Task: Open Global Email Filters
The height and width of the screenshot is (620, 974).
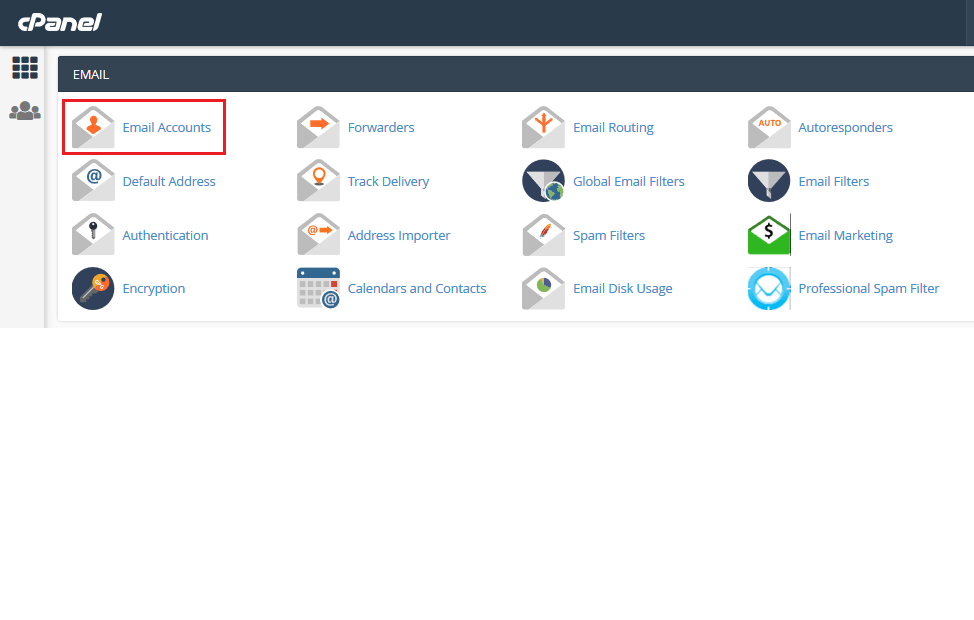Action: pos(543,181)
